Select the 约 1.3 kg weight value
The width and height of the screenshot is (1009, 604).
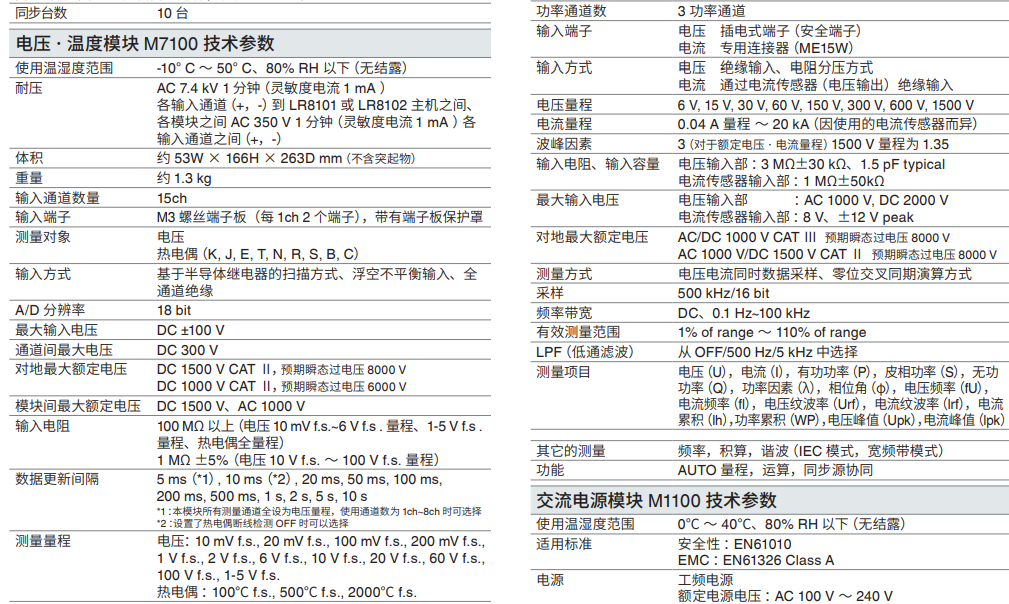click(x=184, y=179)
